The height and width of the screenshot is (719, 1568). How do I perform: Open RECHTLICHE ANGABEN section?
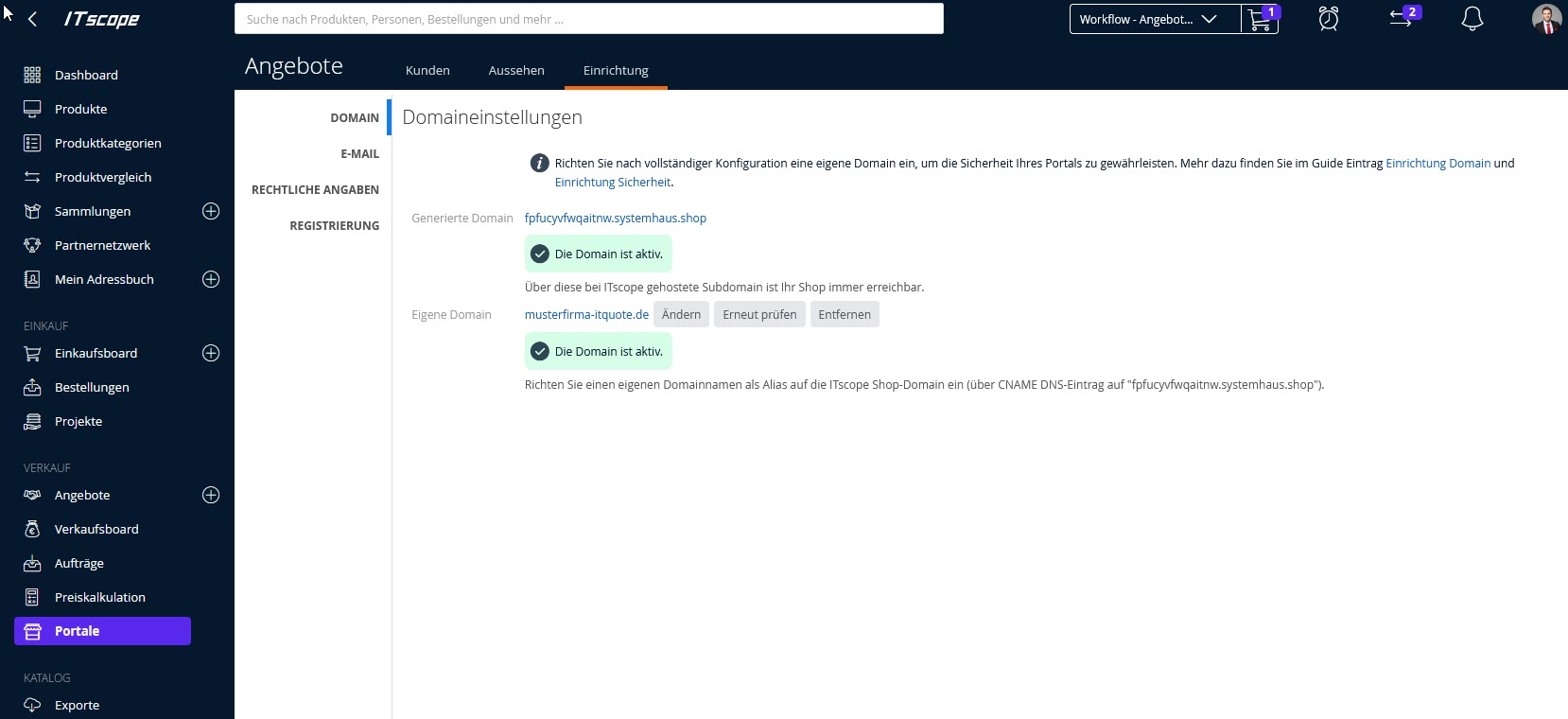[315, 189]
